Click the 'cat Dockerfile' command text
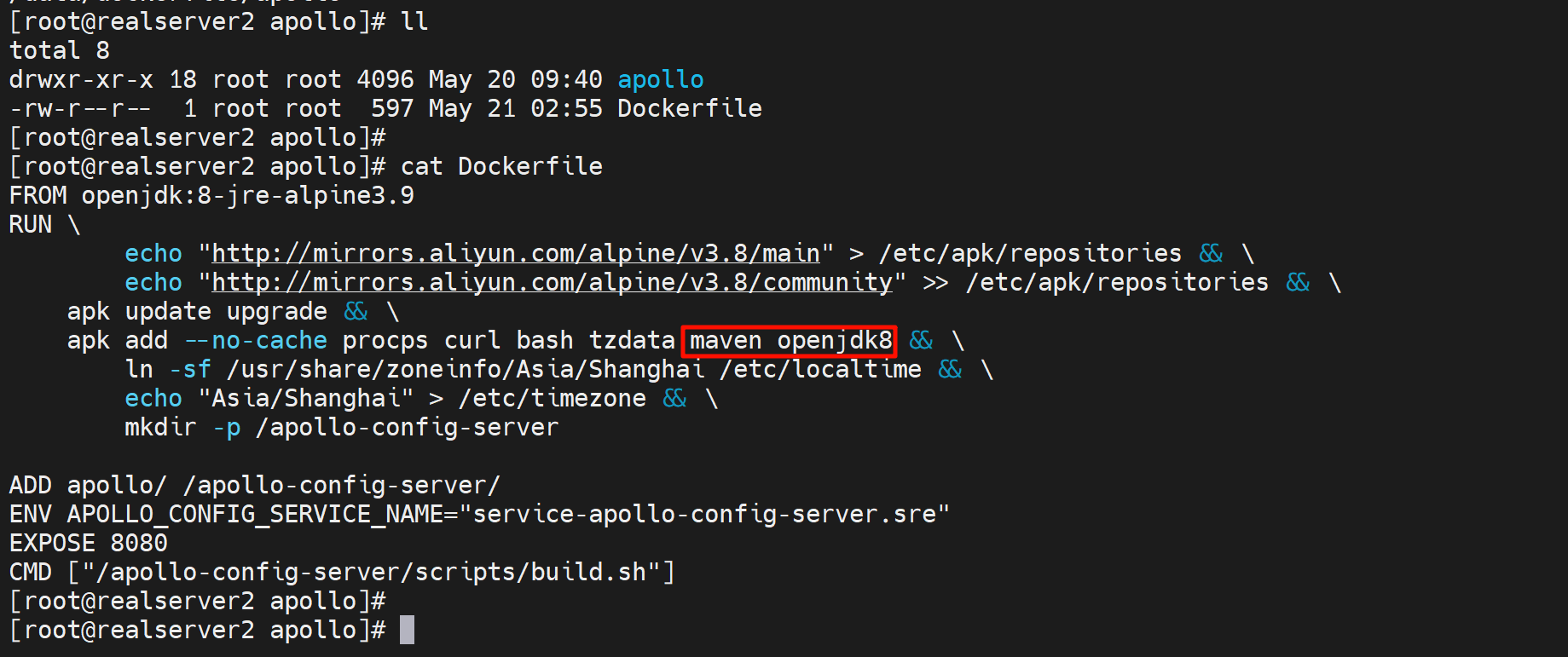1568x657 pixels. 501,166
